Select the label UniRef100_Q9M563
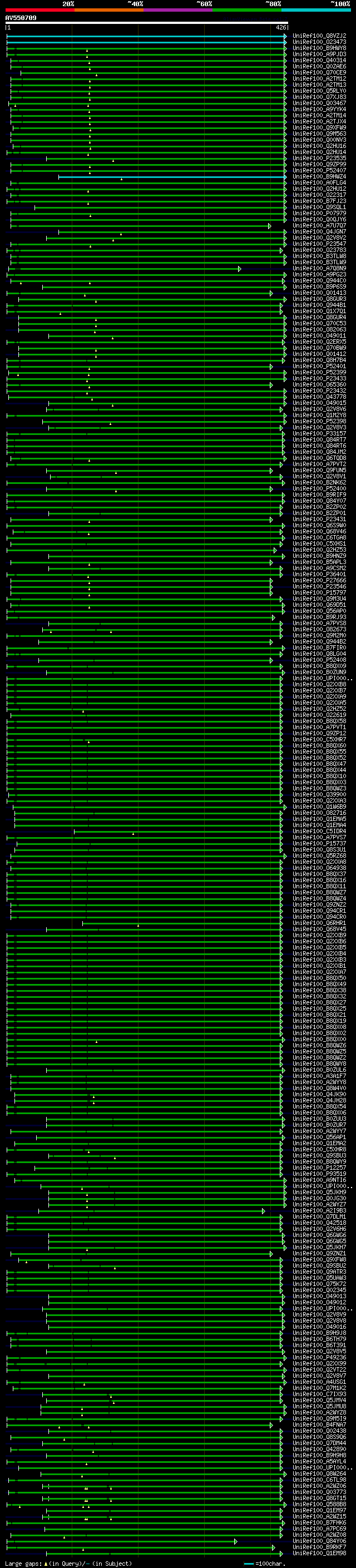 pyautogui.click(x=319, y=134)
